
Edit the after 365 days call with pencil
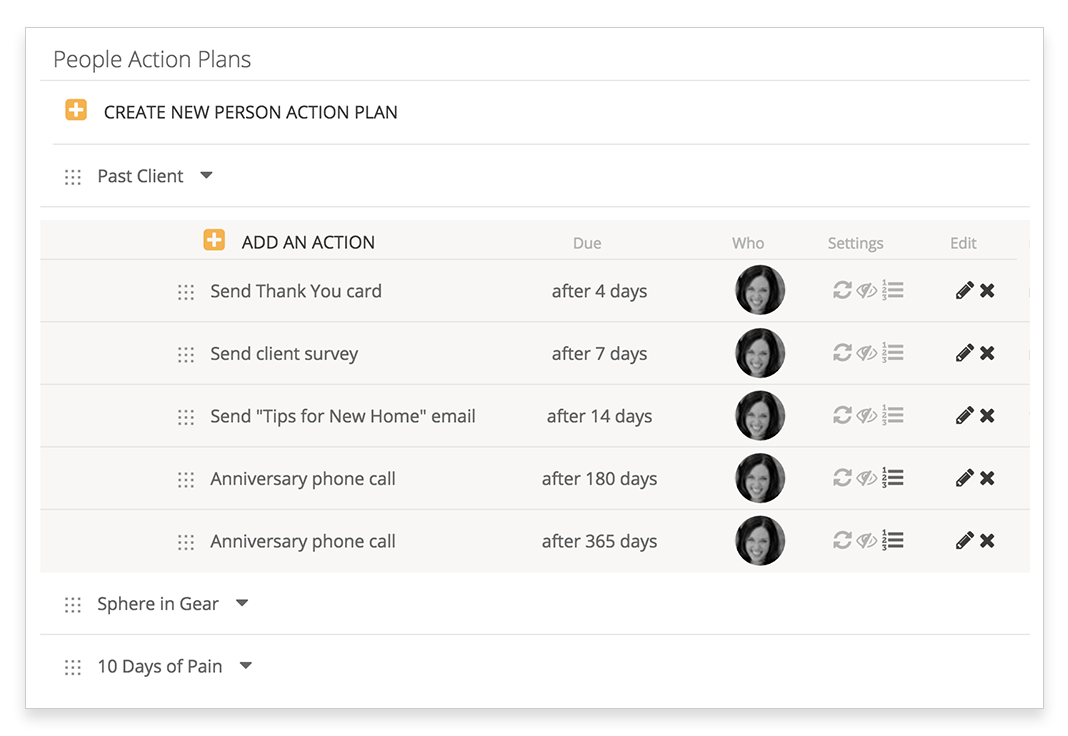click(x=964, y=541)
